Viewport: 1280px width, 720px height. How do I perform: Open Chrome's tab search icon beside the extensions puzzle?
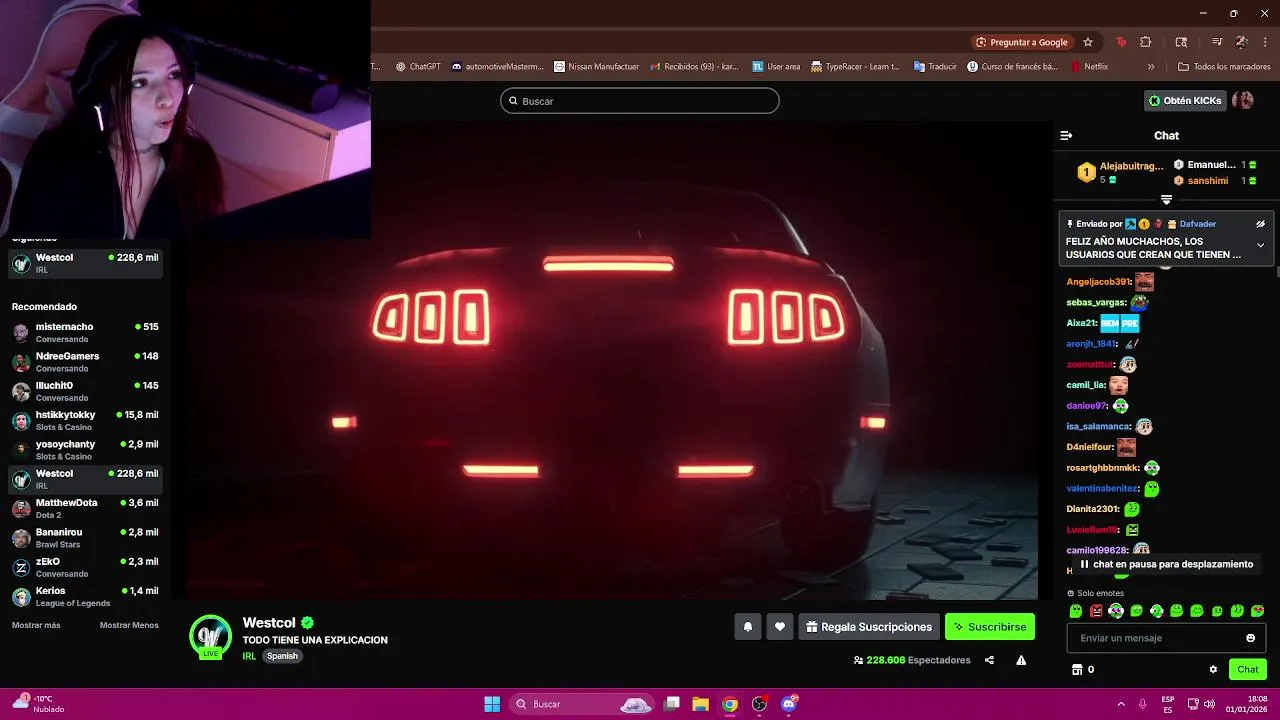(1181, 42)
